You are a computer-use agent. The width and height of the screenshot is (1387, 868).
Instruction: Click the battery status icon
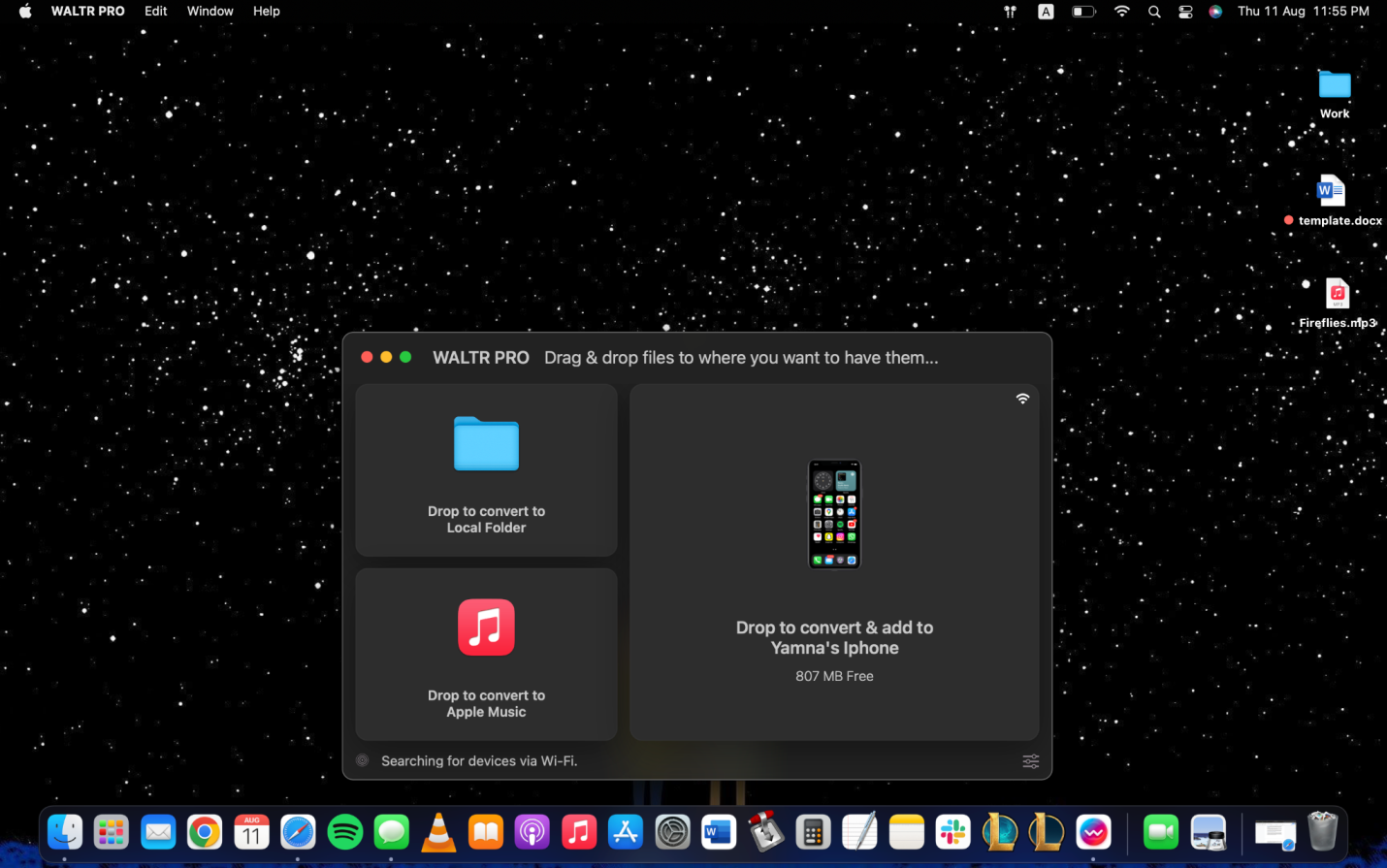tap(1082, 12)
